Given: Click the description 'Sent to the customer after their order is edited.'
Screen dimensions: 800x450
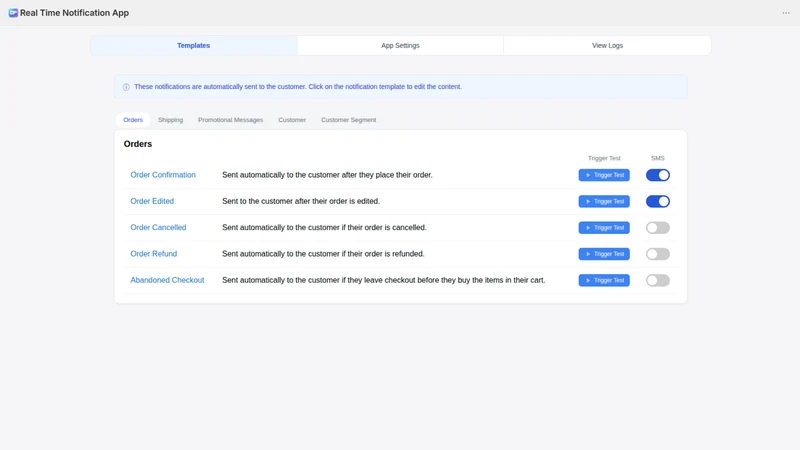Looking at the screenshot, I should tap(301, 201).
